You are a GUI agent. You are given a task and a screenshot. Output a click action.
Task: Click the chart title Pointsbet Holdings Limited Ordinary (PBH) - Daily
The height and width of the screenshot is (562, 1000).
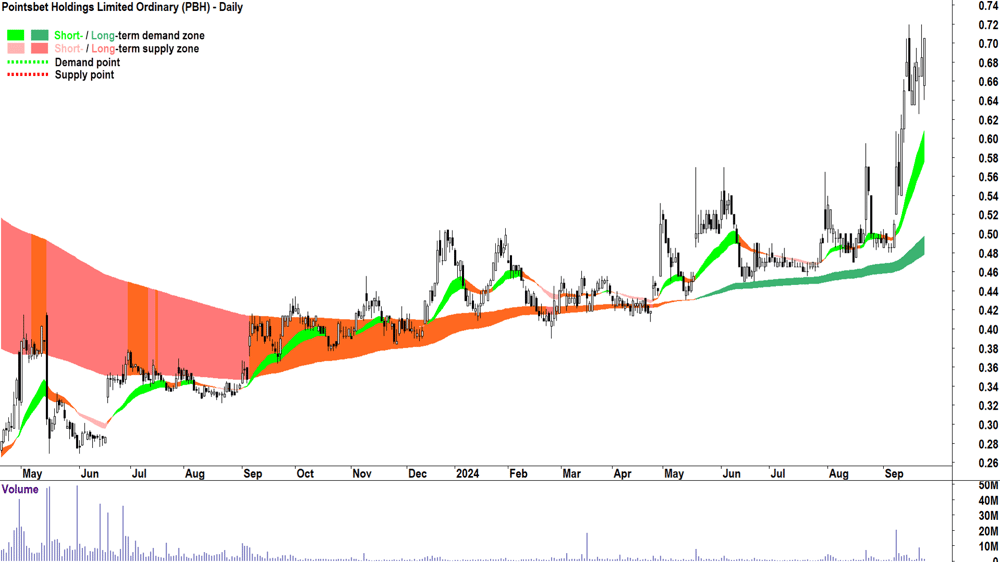[x=122, y=8]
